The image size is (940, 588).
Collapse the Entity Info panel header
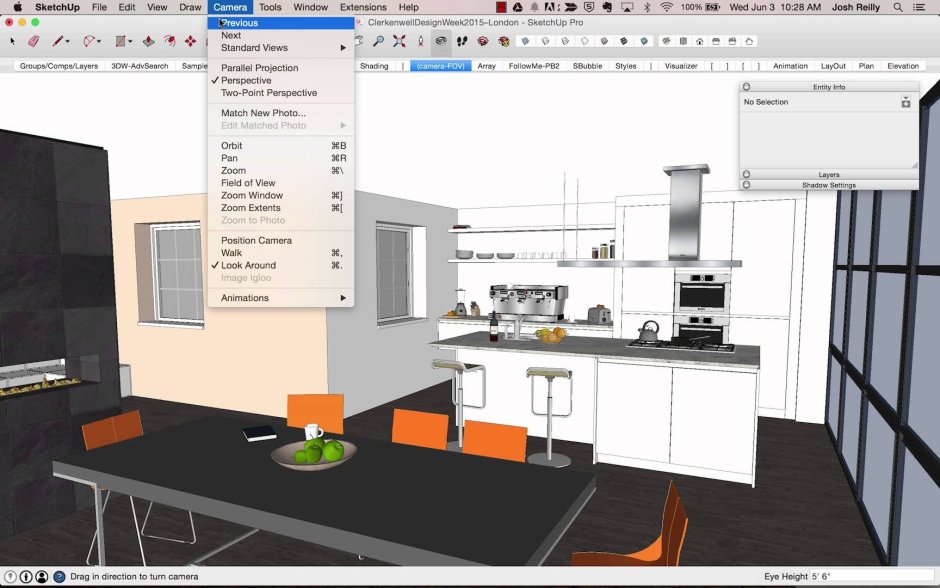(x=829, y=87)
